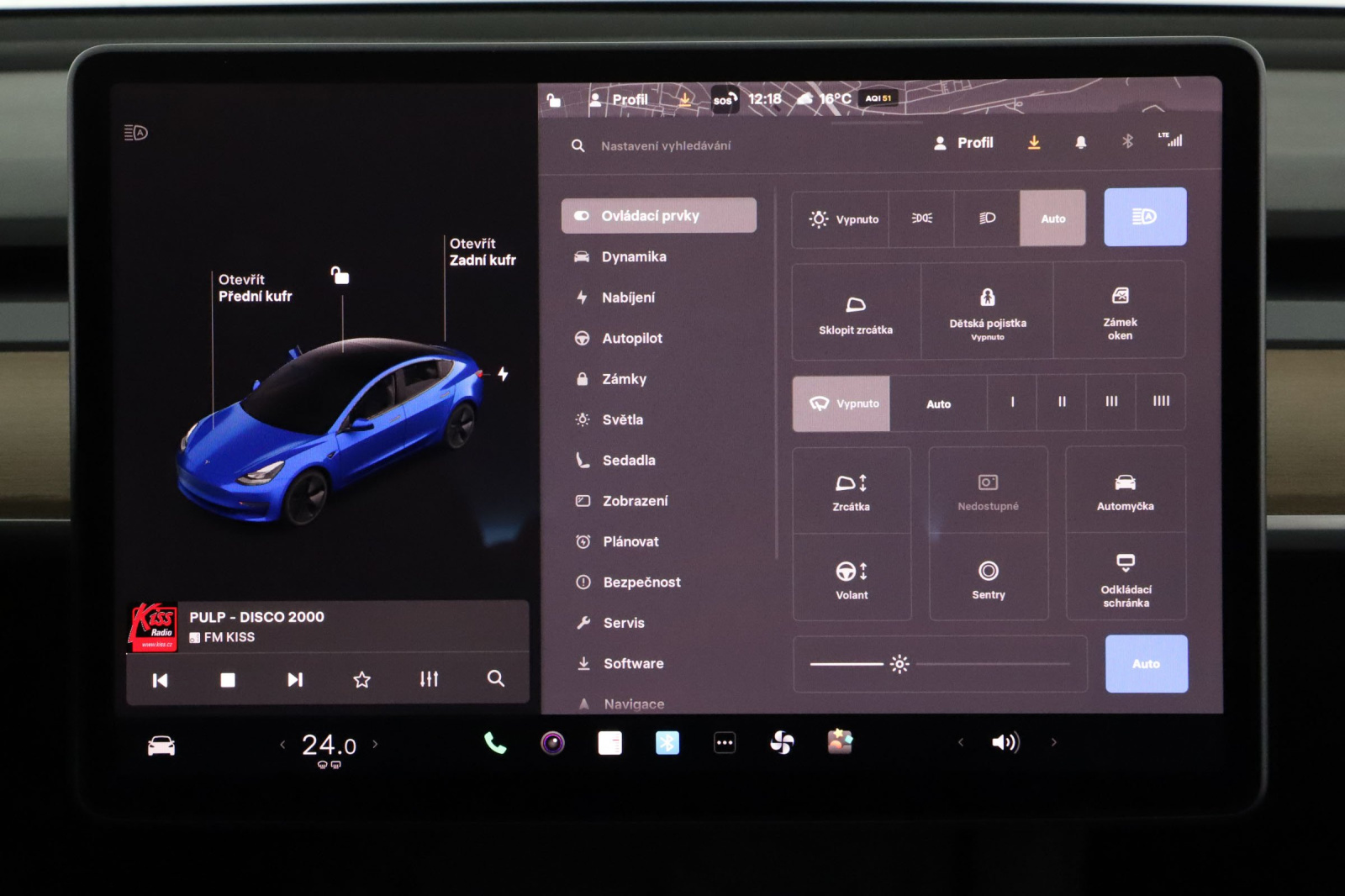Viewport: 1345px width, 896px height.
Task: Open the Autopilot settings menu
Action: click(632, 338)
